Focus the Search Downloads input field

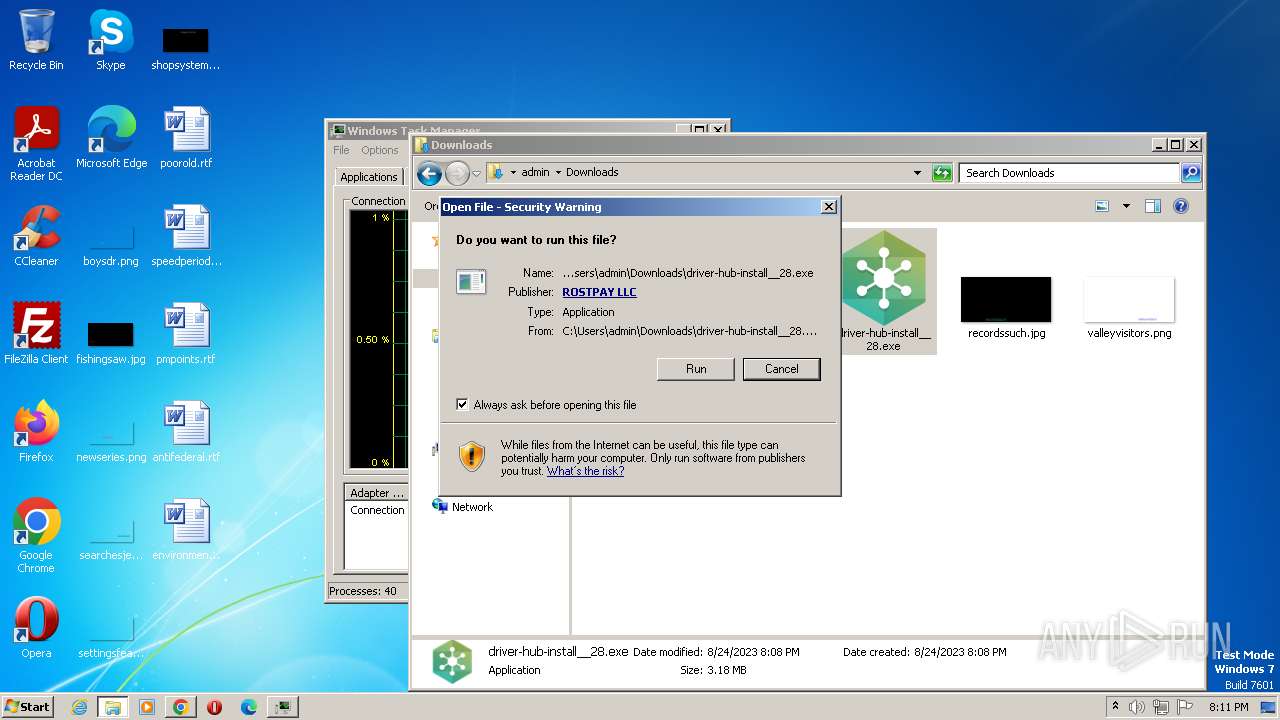click(x=1069, y=173)
